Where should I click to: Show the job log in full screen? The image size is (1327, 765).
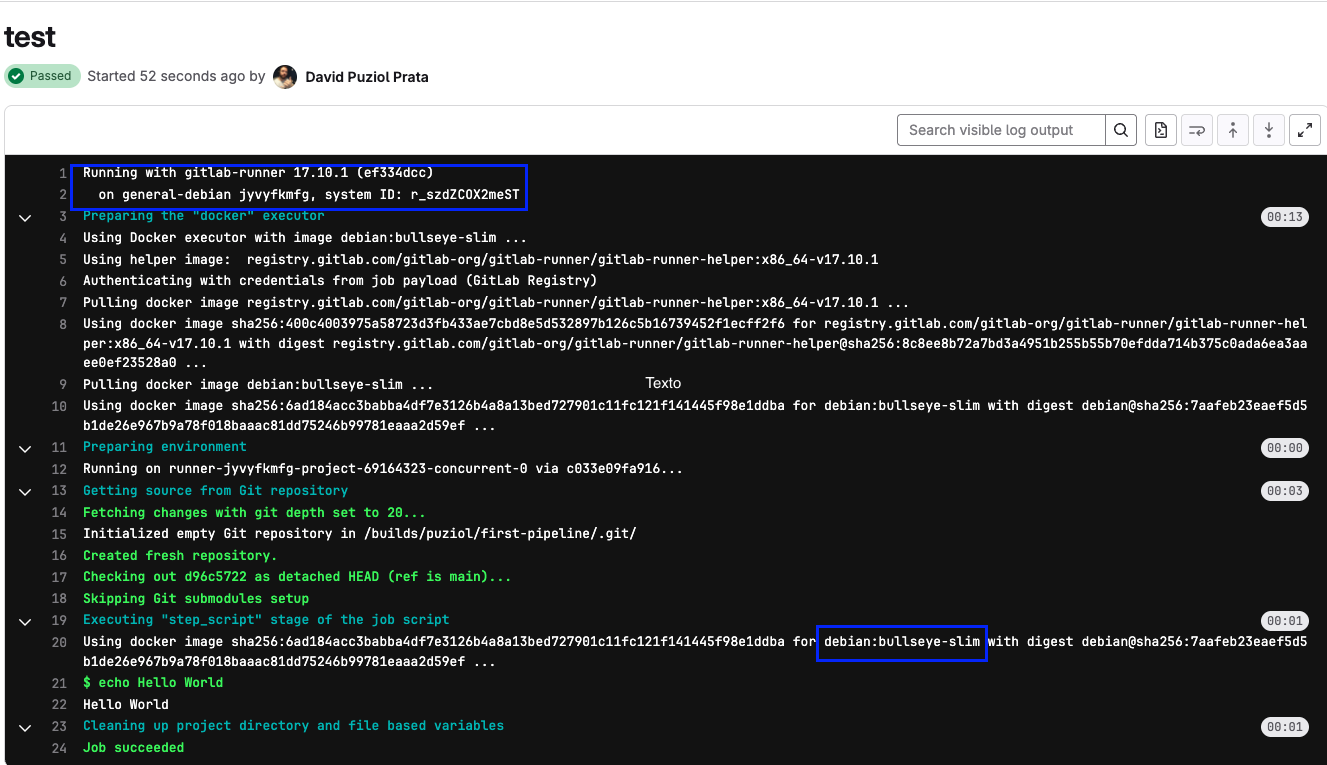click(1304, 130)
